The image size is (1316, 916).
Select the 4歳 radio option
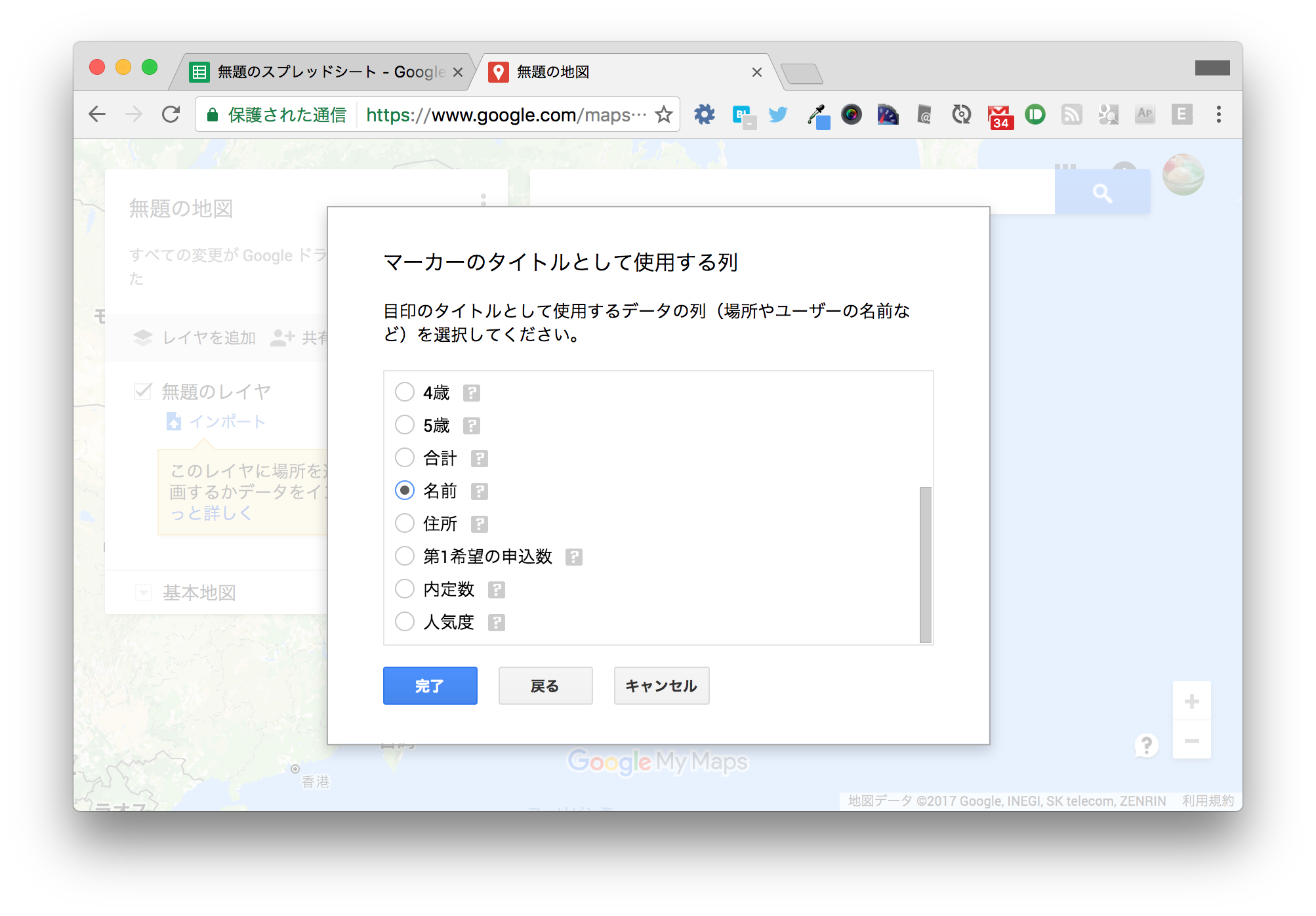coord(405,392)
